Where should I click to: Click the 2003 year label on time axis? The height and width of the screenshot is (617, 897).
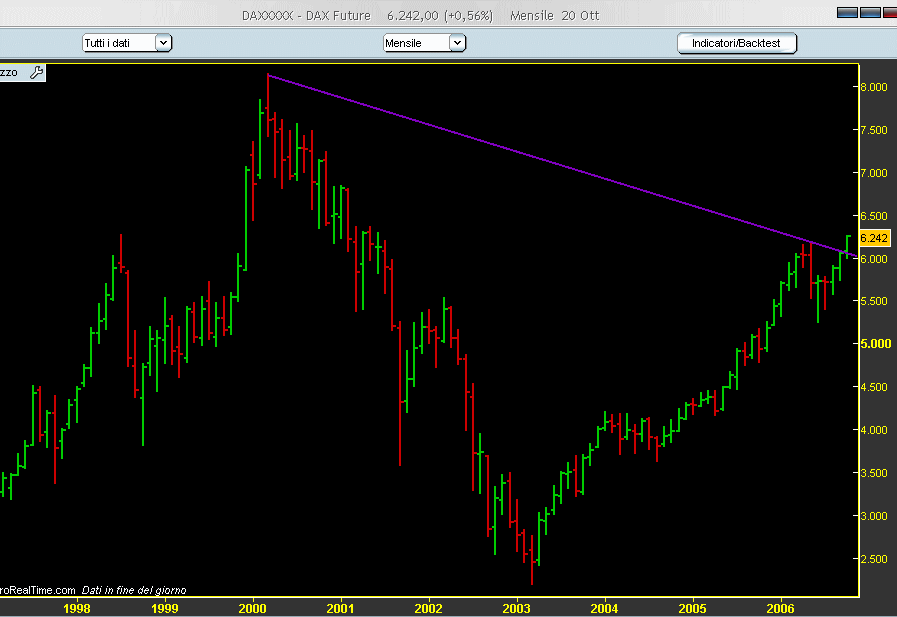517,607
